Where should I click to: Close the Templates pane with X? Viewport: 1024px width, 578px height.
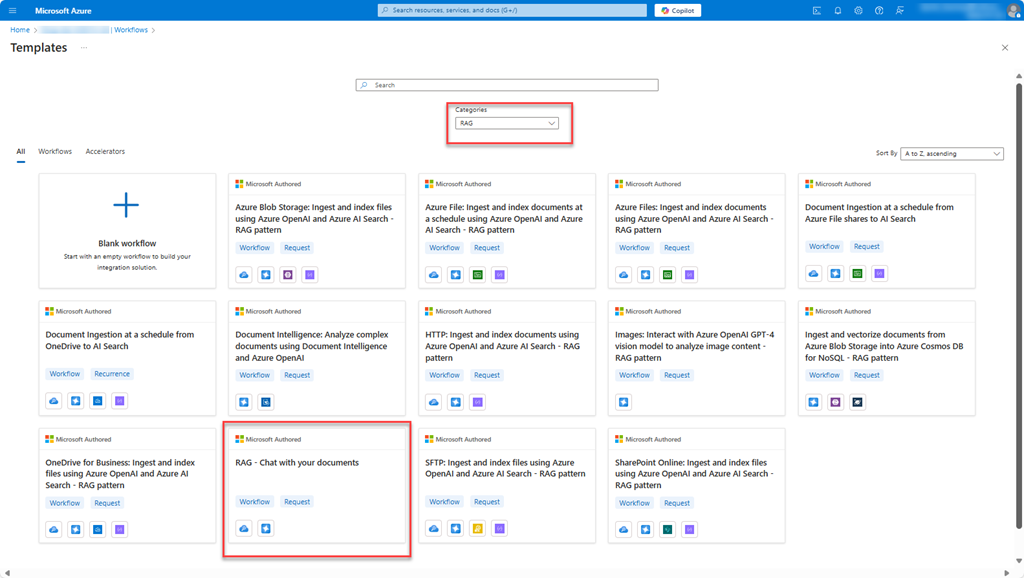click(x=1005, y=48)
